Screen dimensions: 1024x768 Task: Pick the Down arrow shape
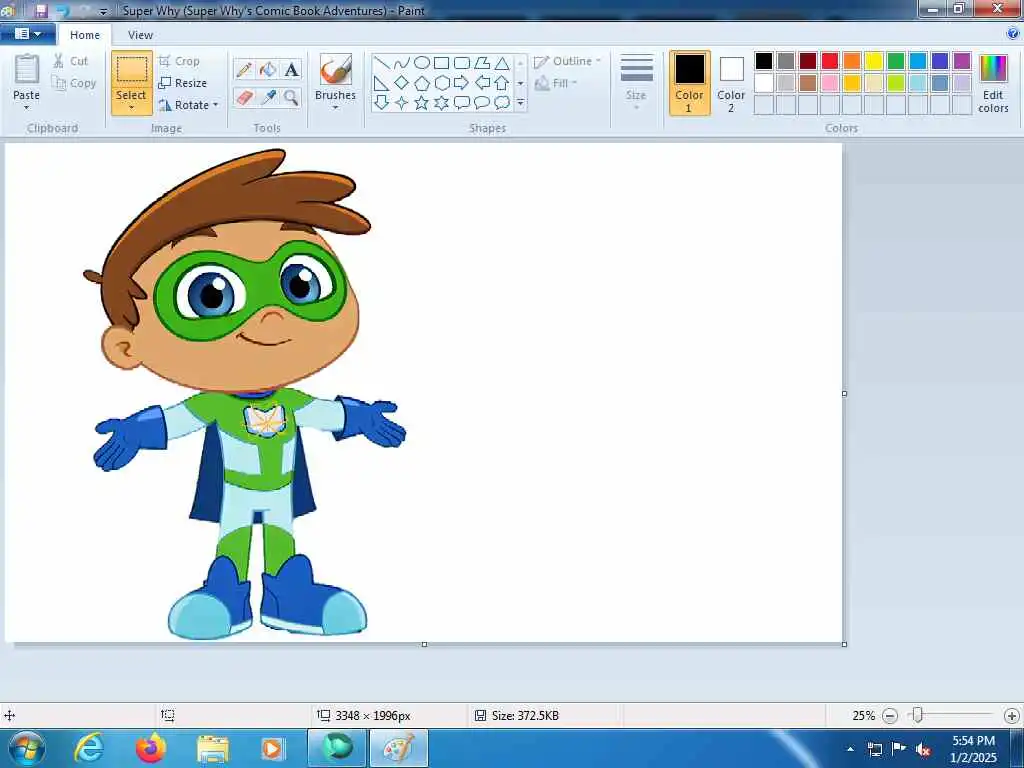(382, 103)
